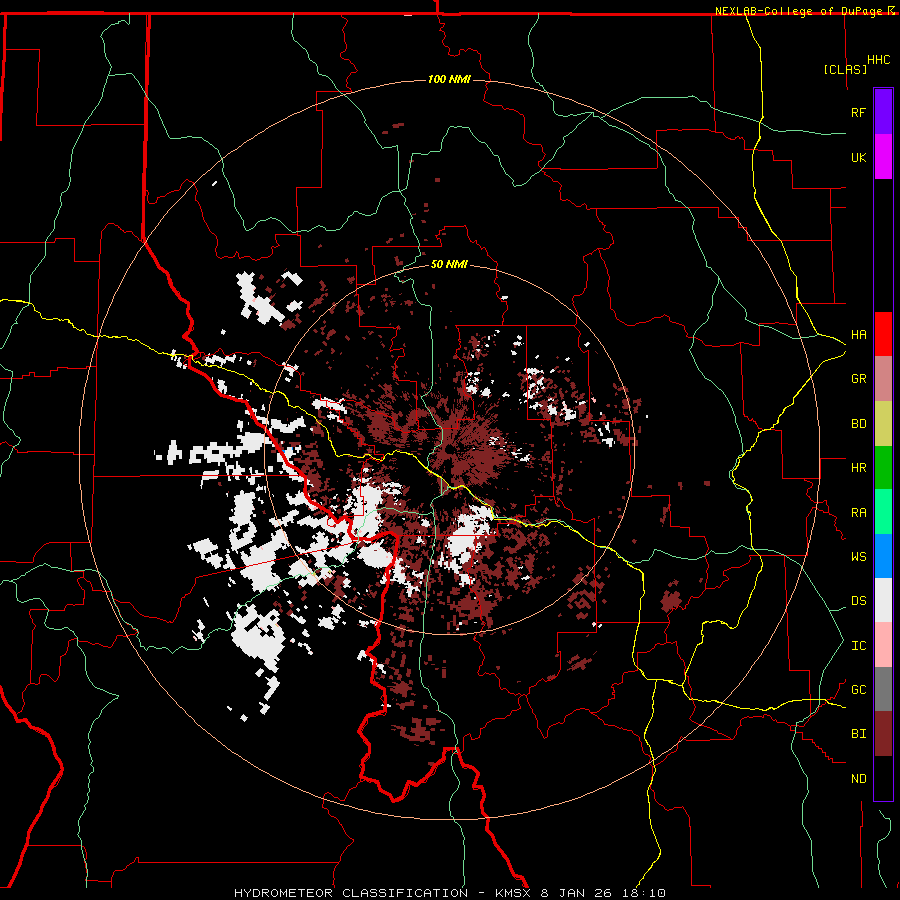
Task: Click the dark red BI legend swatch
Action: pyautogui.click(x=883, y=734)
